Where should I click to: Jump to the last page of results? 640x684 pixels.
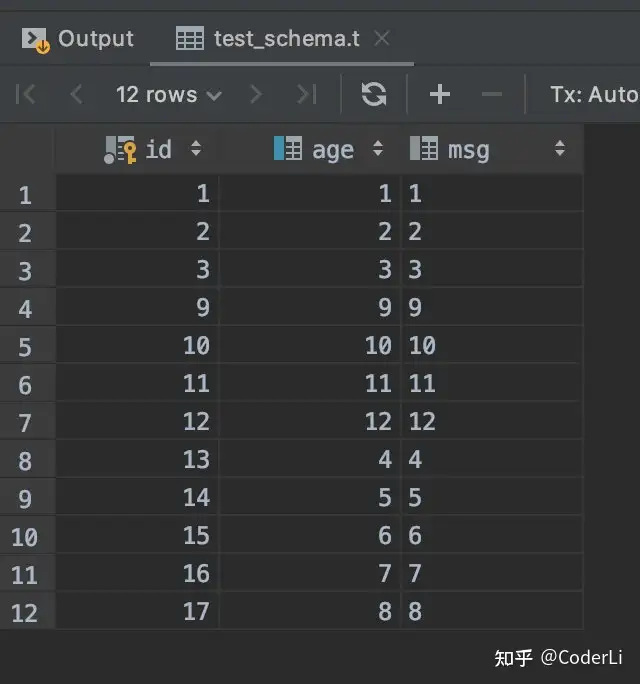[306, 95]
